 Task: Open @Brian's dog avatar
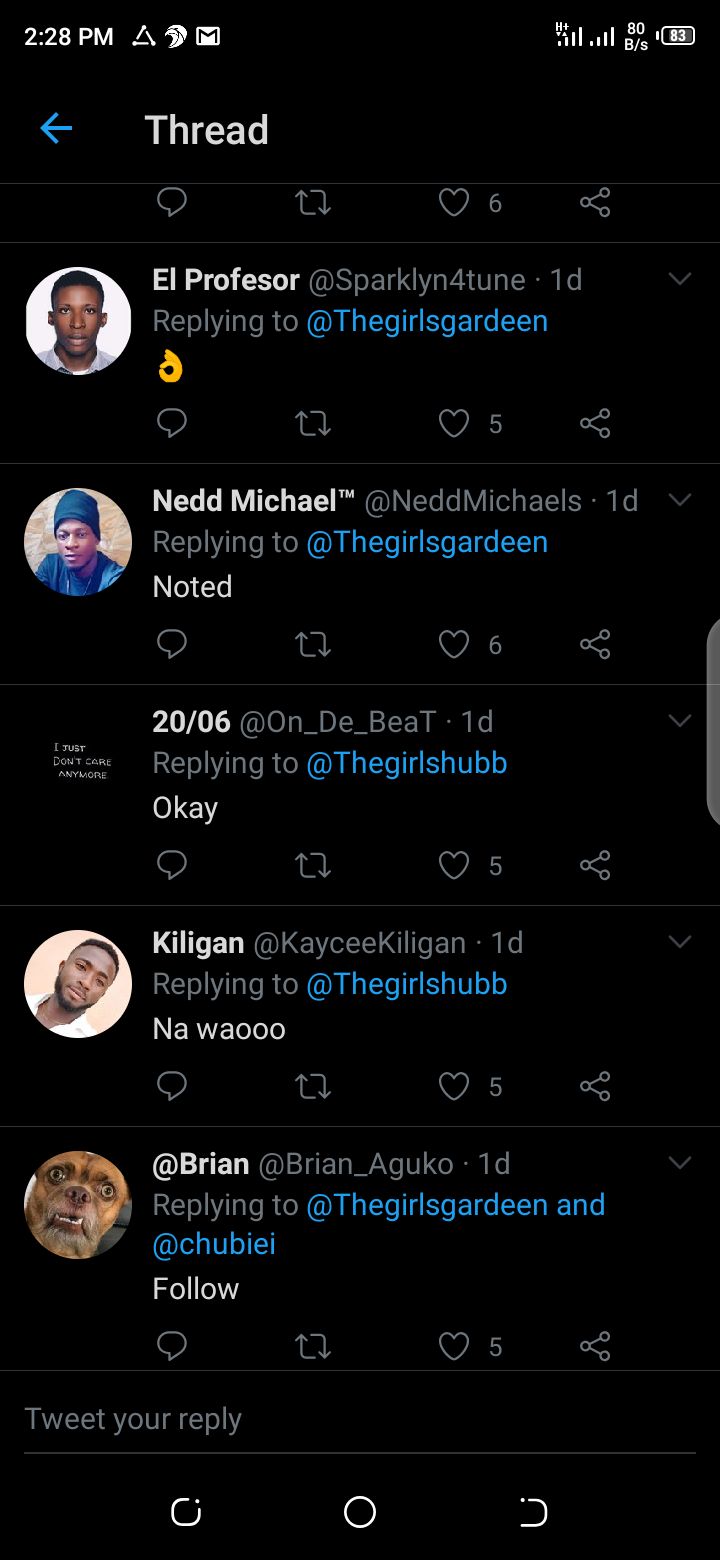(x=78, y=1205)
